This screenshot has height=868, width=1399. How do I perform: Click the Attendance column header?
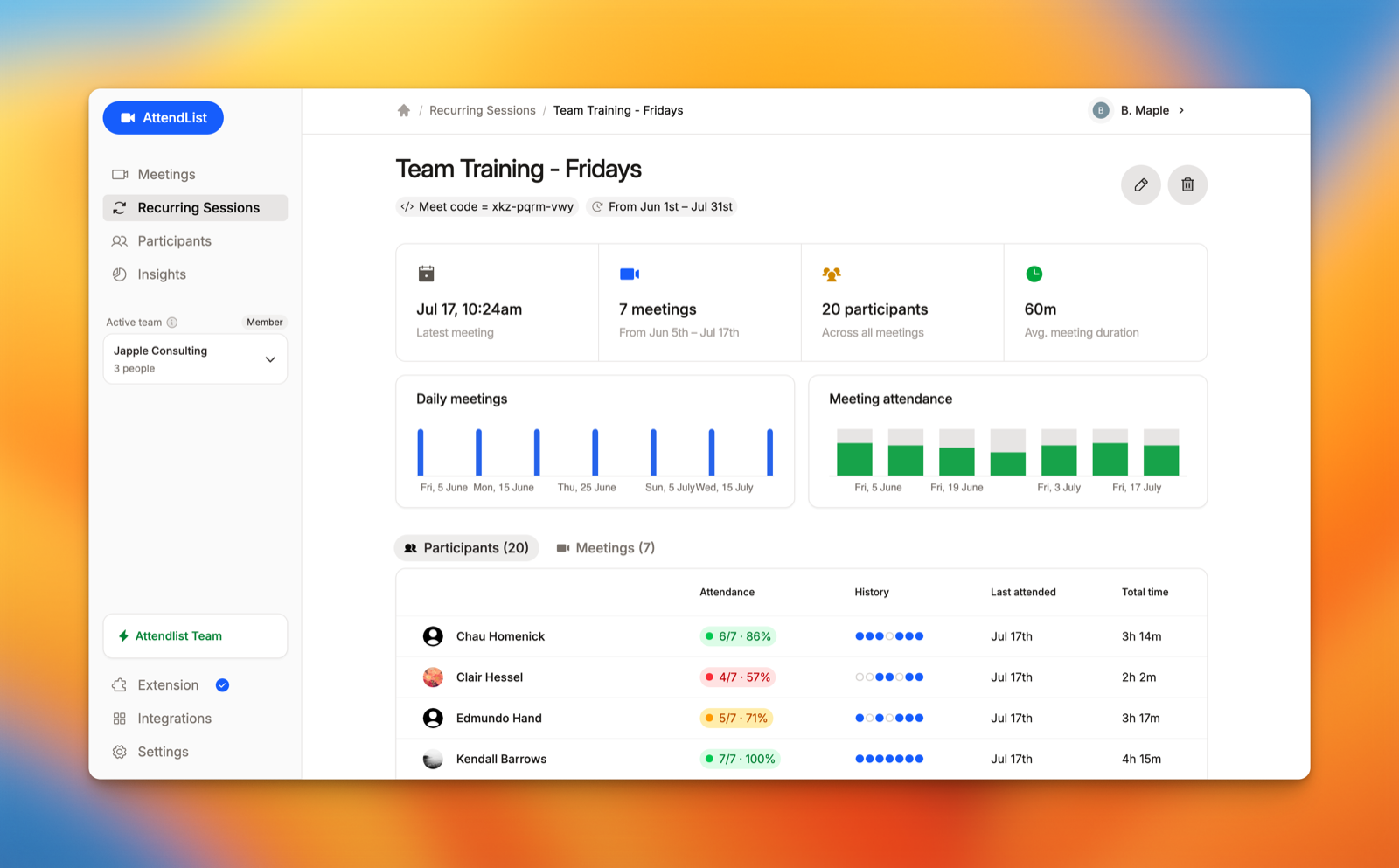pos(727,592)
